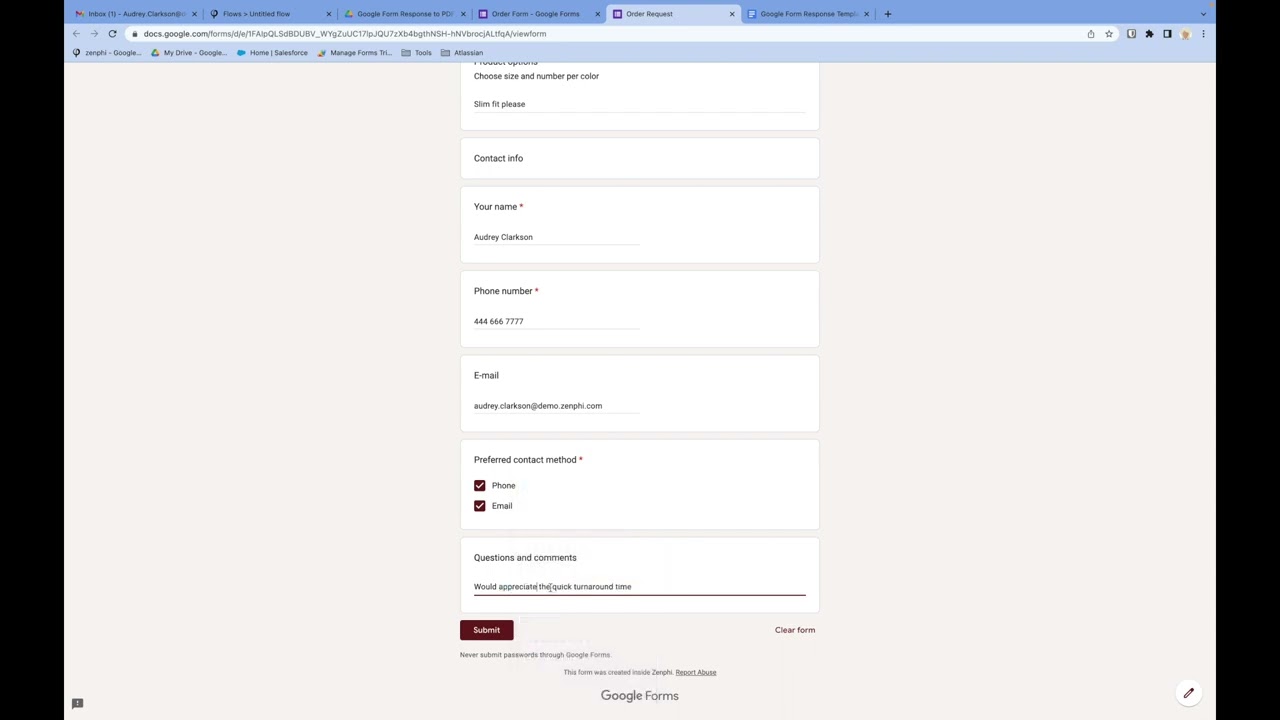
Task: Click the site lock icon in address bar
Action: click(x=134, y=34)
